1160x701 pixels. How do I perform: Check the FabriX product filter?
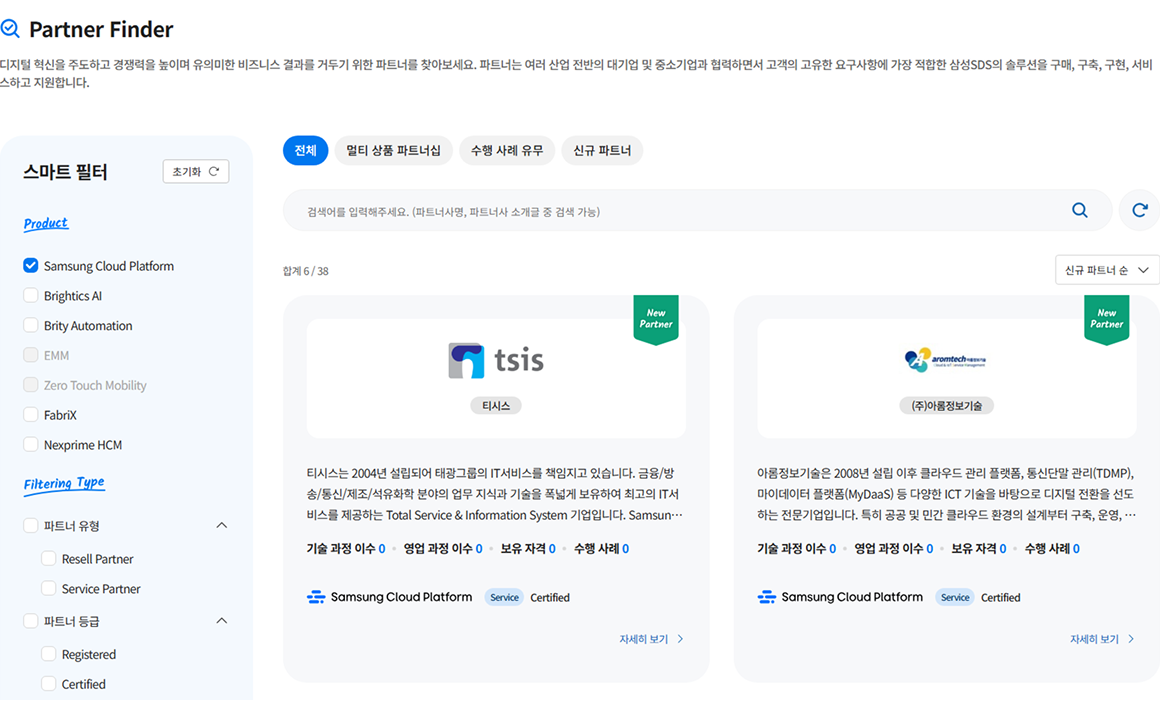(x=30, y=414)
